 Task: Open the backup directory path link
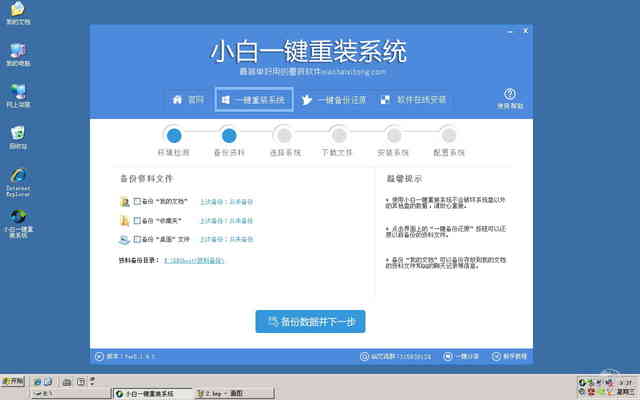tap(194, 260)
